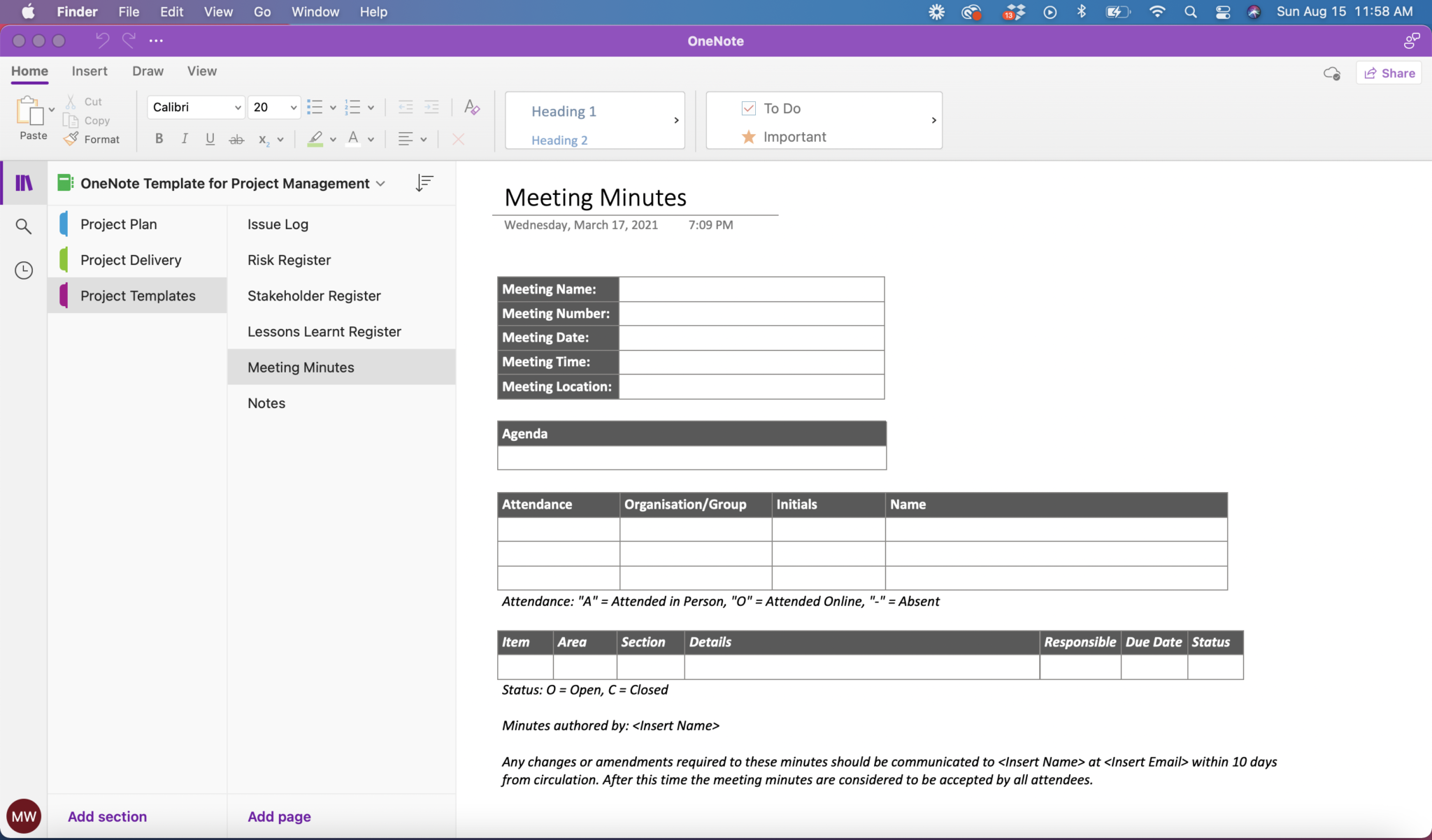Expand the tags gallery arrow
1432x840 pixels.
point(933,120)
